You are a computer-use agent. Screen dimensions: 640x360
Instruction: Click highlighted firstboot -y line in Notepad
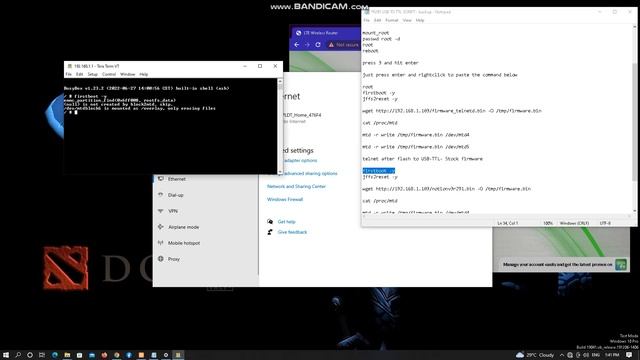pos(379,171)
